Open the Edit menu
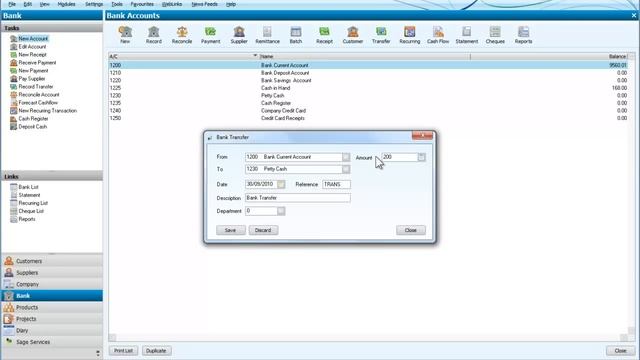Image resolution: width=640 pixels, height=360 pixels. 27,4
